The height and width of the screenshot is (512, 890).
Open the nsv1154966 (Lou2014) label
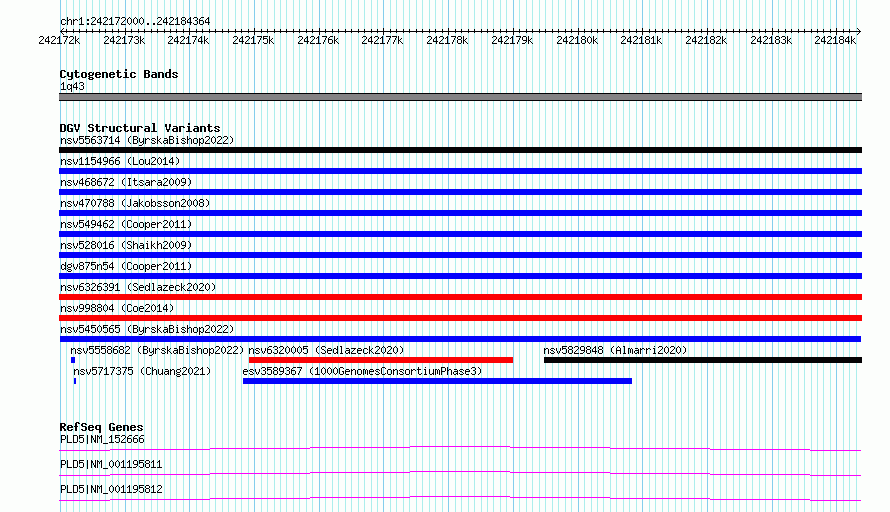coord(120,161)
